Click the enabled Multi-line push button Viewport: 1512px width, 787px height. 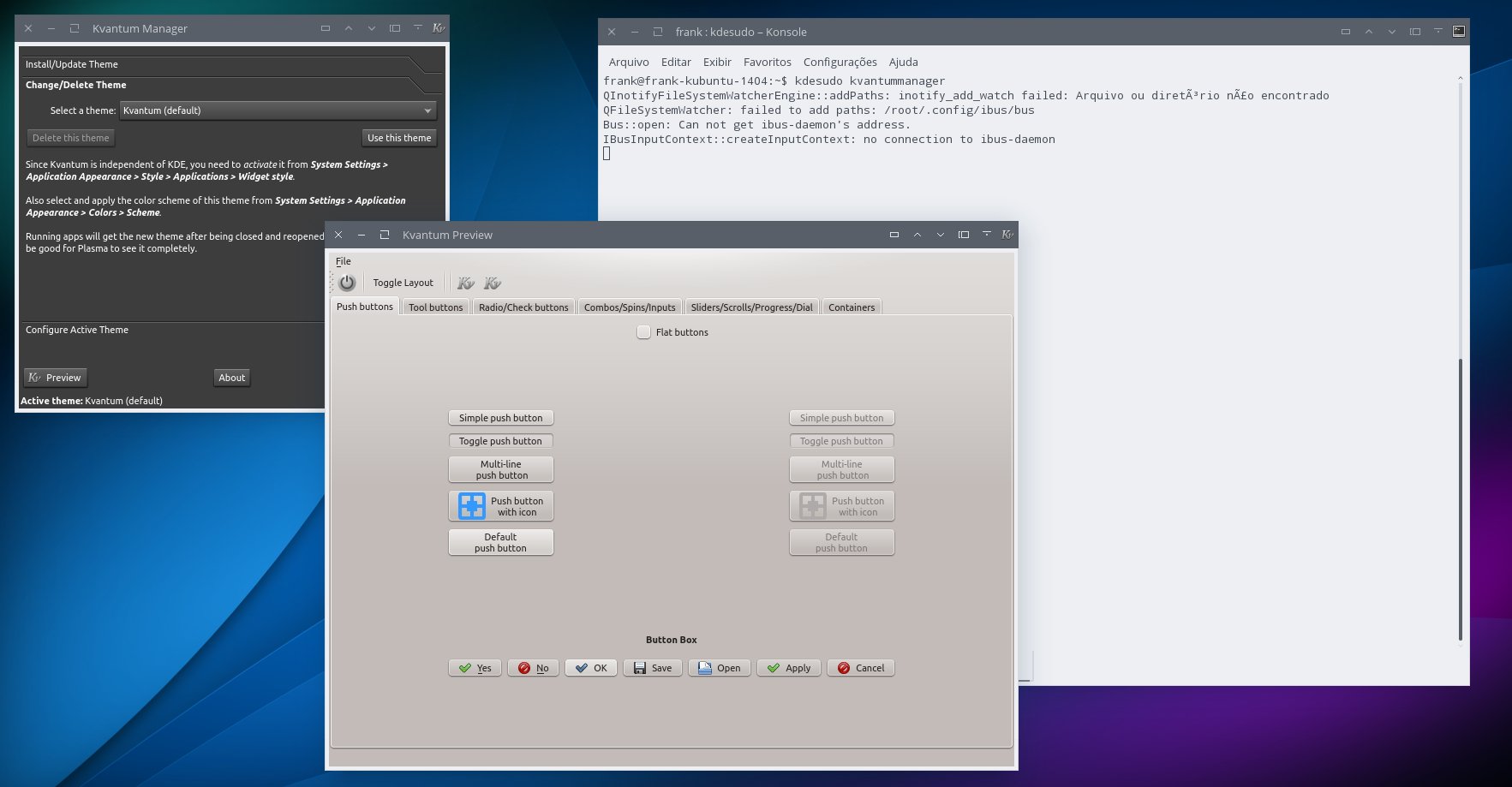(501, 469)
